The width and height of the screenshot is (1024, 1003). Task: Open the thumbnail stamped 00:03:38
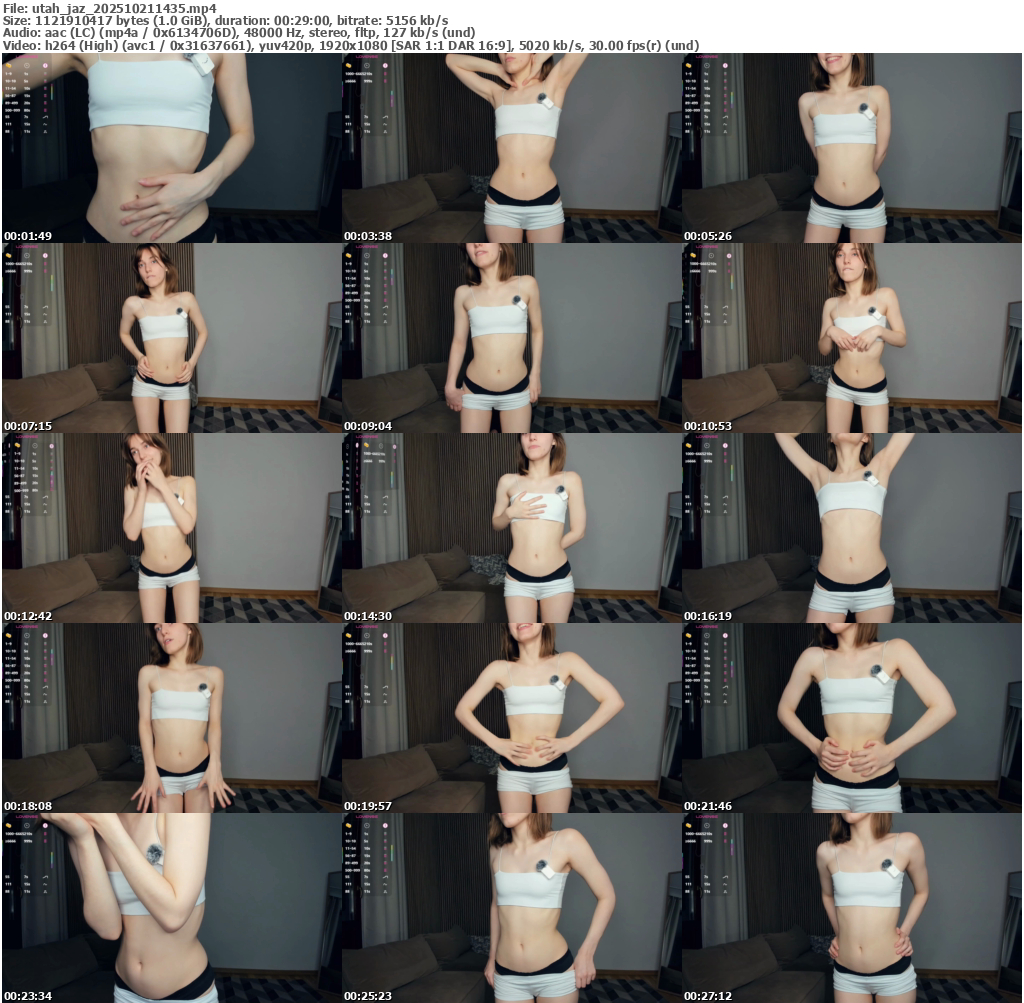pos(512,148)
